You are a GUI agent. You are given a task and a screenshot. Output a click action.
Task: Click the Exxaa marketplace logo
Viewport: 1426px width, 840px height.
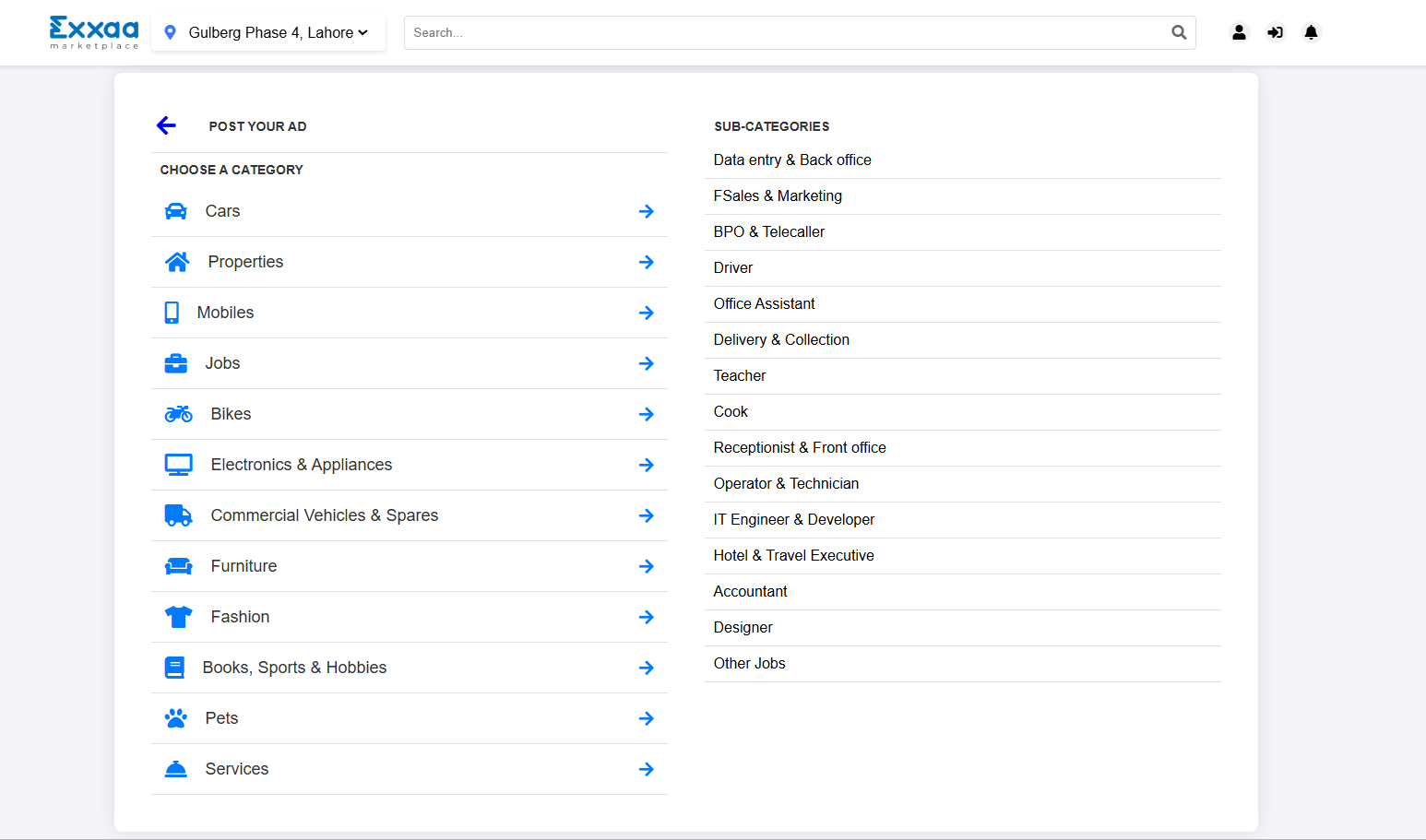pyautogui.click(x=94, y=32)
